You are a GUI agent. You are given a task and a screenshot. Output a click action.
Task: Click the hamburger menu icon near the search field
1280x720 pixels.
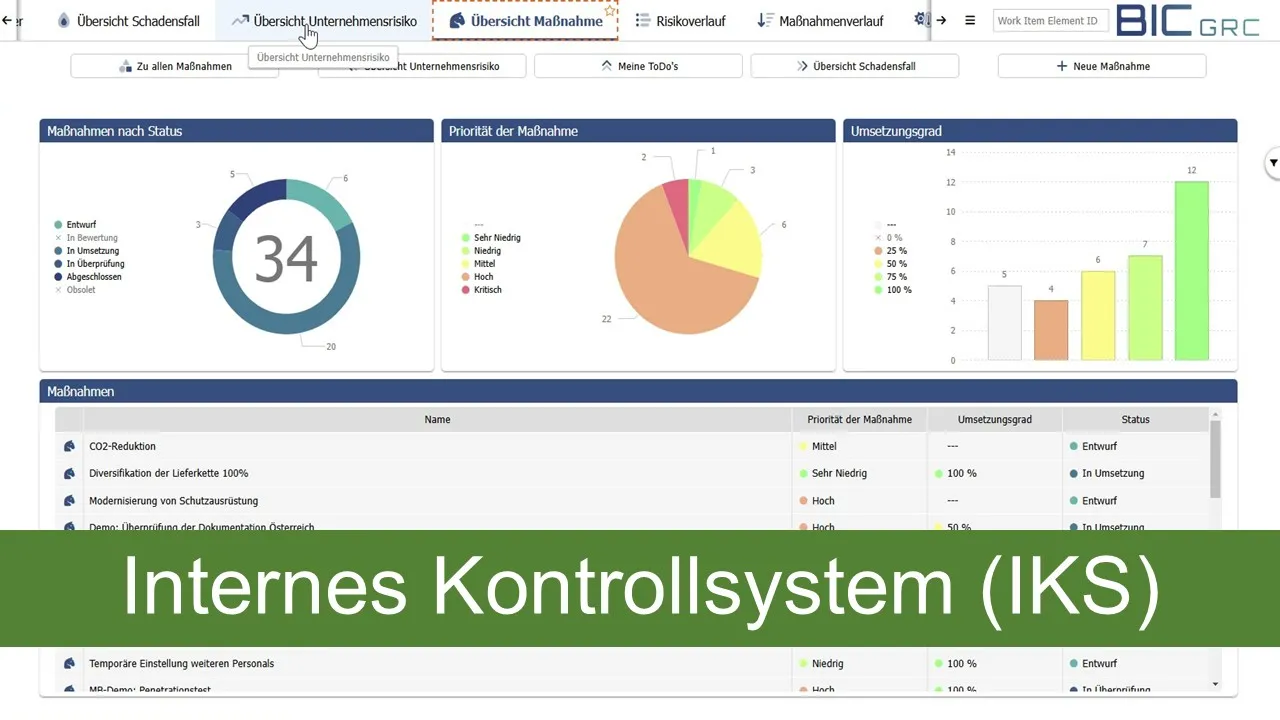(969, 19)
